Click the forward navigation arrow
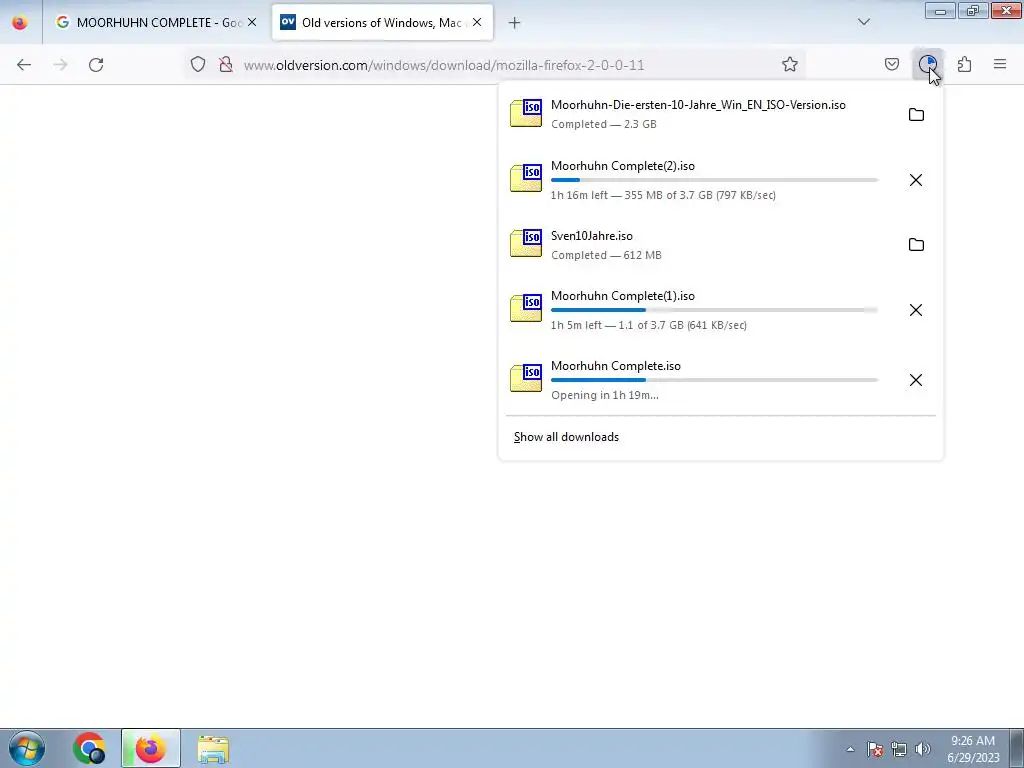 tap(60, 65)
